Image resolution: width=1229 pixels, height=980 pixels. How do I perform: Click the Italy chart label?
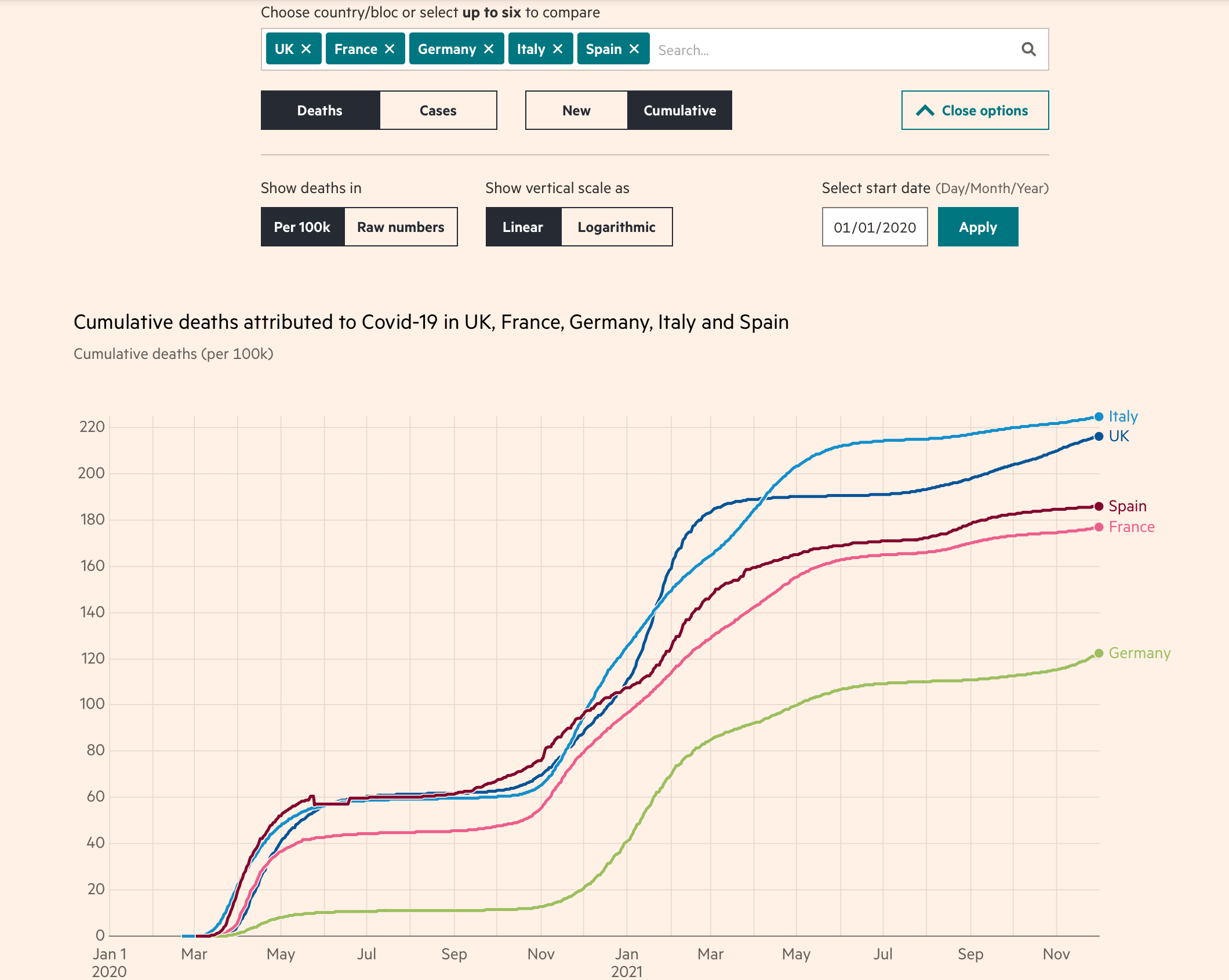(x=1123, y=416)
